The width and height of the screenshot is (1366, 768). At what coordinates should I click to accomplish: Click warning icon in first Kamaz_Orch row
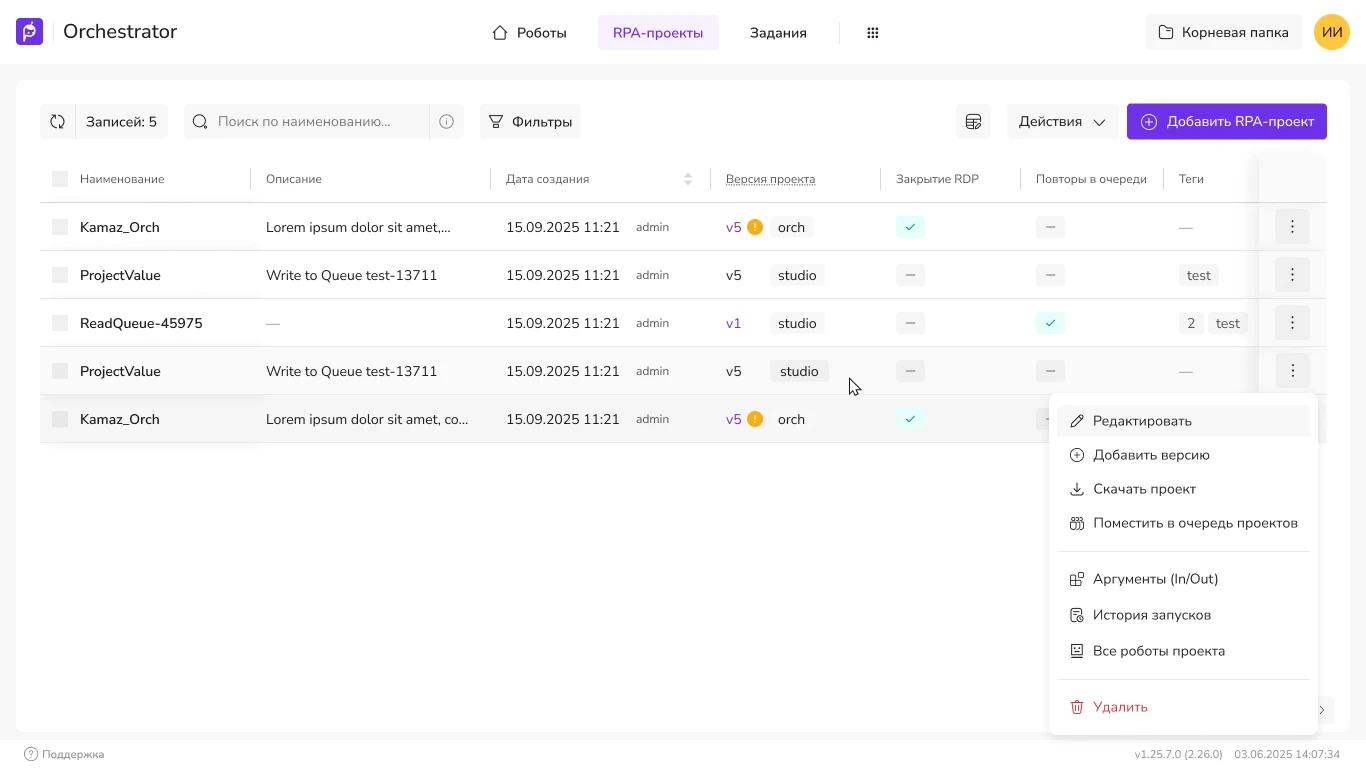pos(755,227)
